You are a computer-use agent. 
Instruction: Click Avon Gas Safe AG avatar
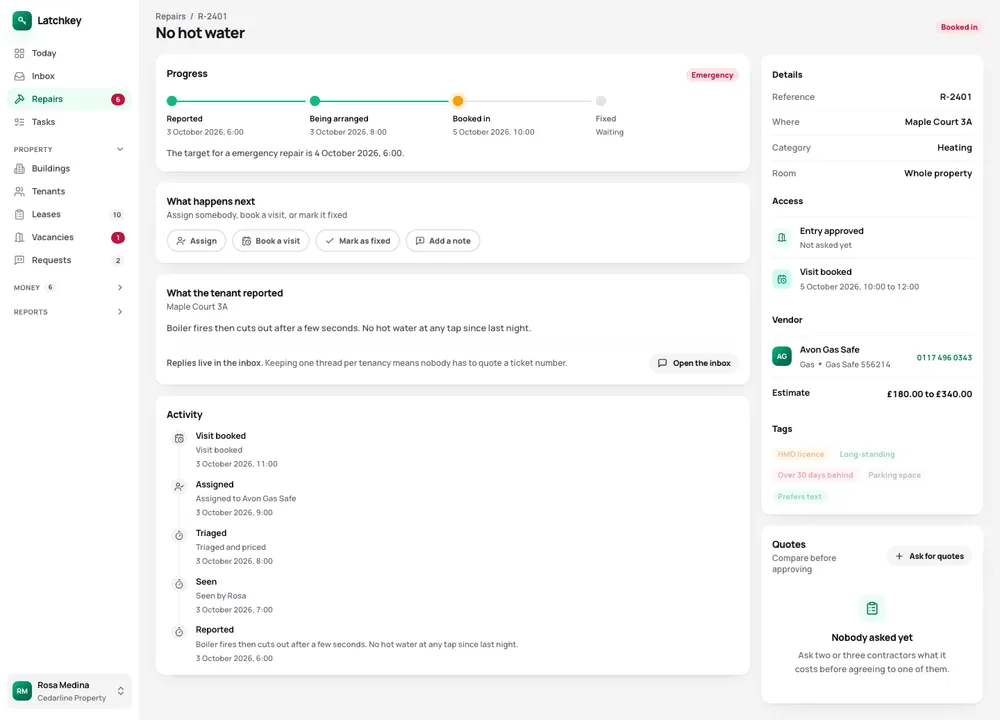click(x=782, y=356)
